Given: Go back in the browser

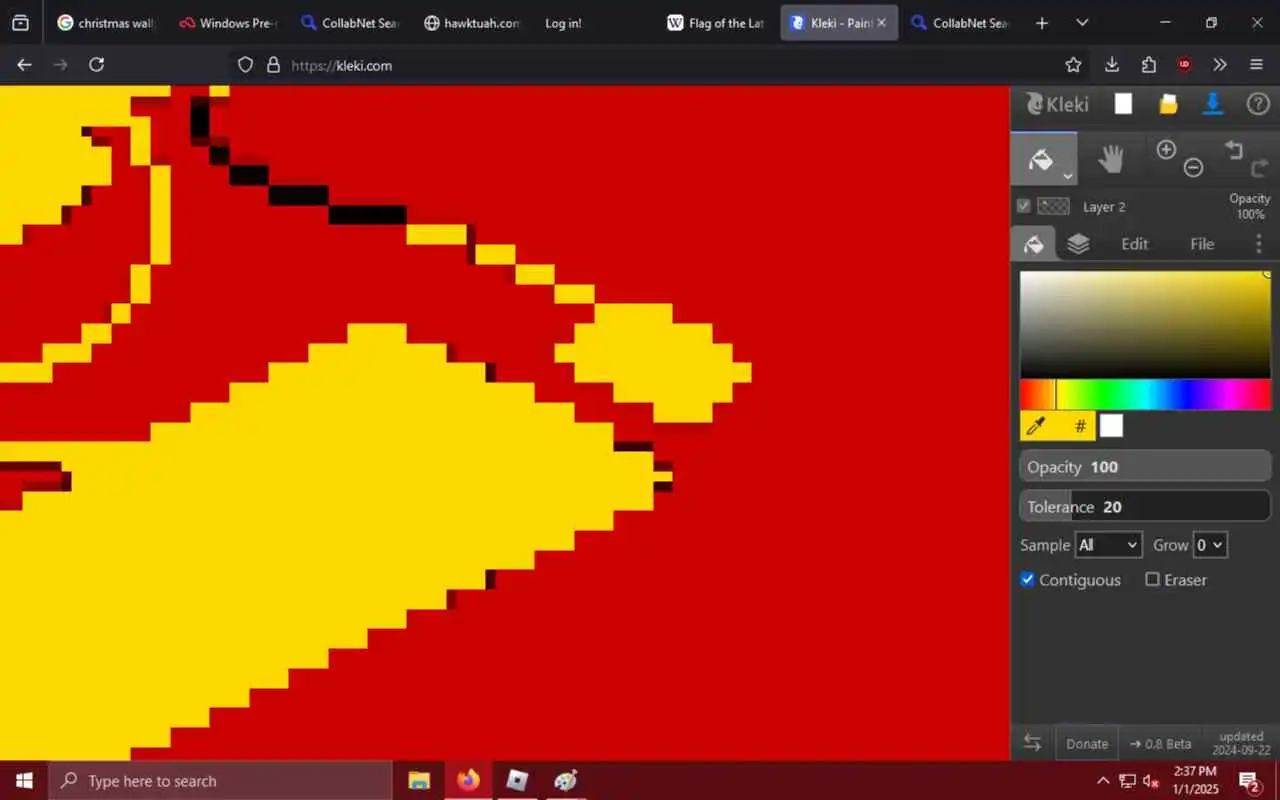Looking at the screenshot, I should 25,65.
